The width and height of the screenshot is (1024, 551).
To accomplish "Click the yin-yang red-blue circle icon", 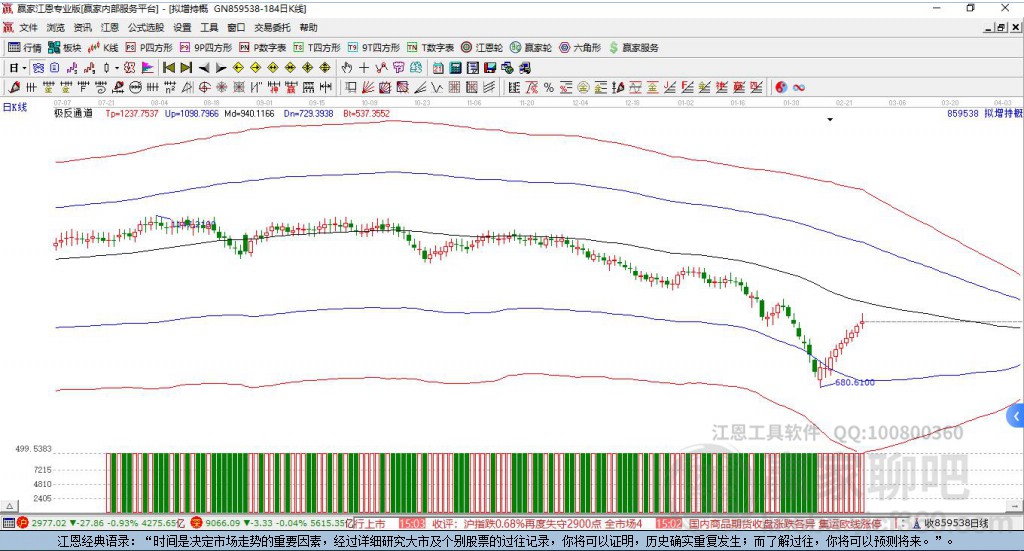I will click(x=781, y=88).
